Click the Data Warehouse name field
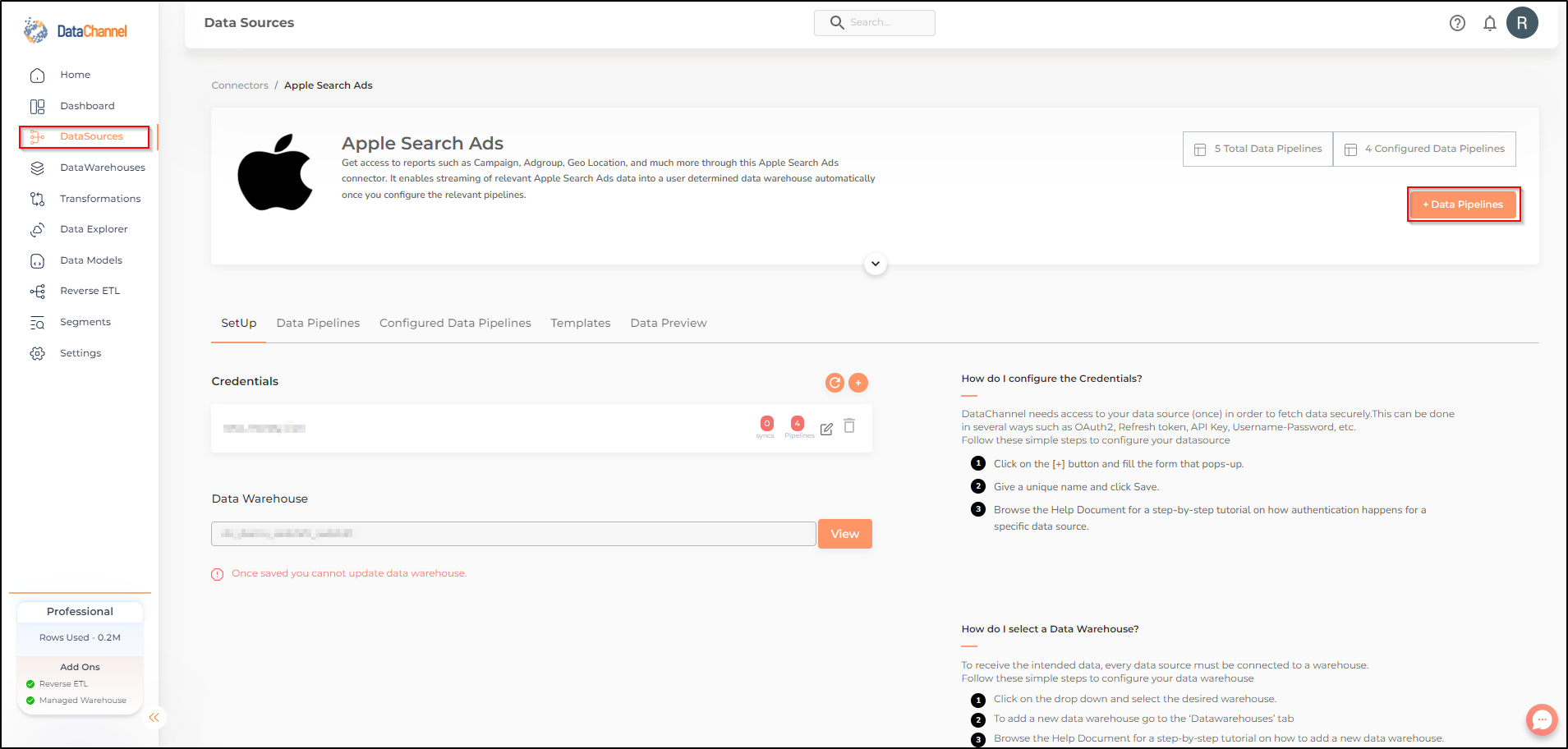The width and height of the screenshot is (1568, 749). [513, 534]
